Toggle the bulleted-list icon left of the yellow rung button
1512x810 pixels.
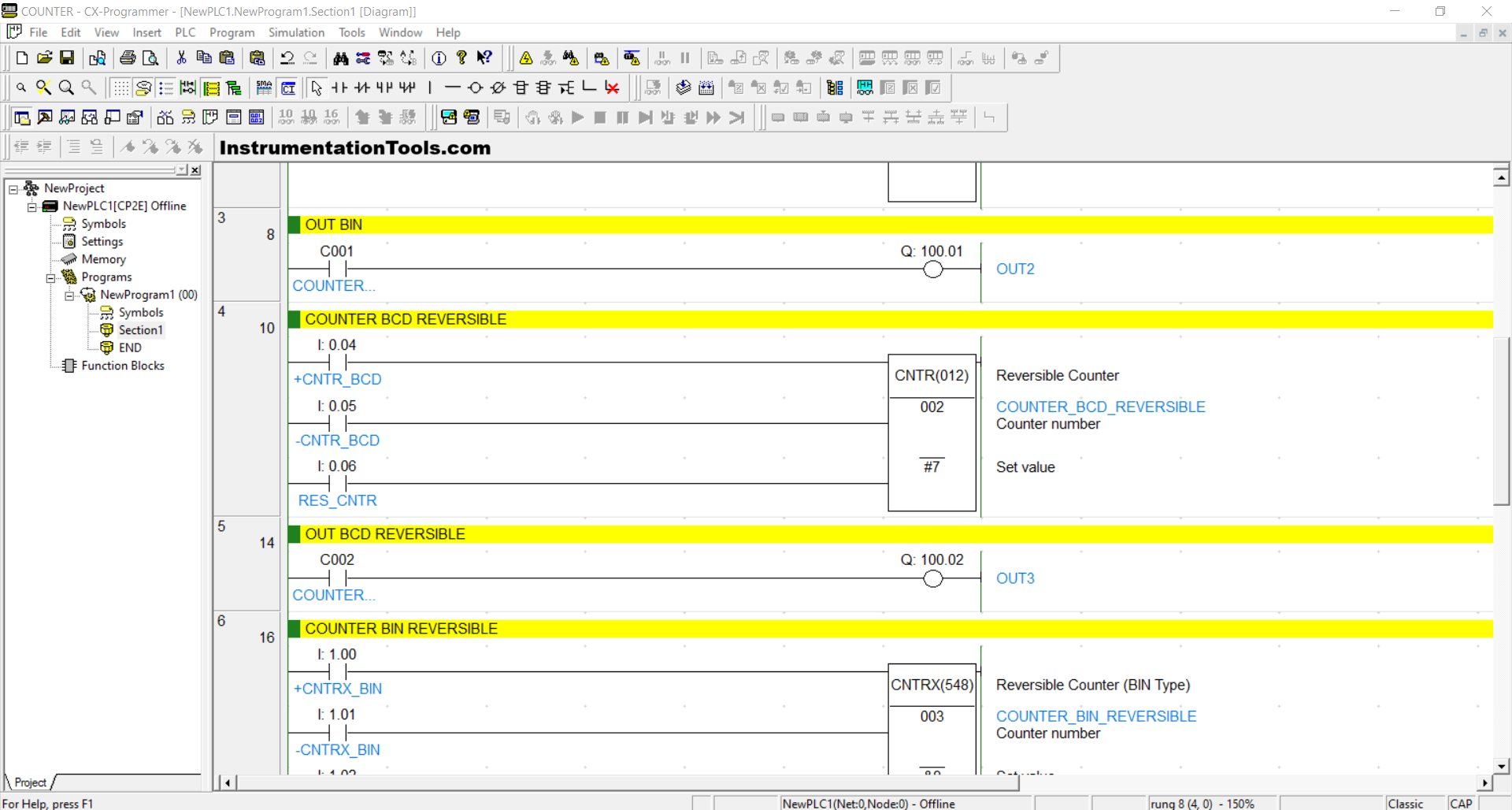pos(166,87)
